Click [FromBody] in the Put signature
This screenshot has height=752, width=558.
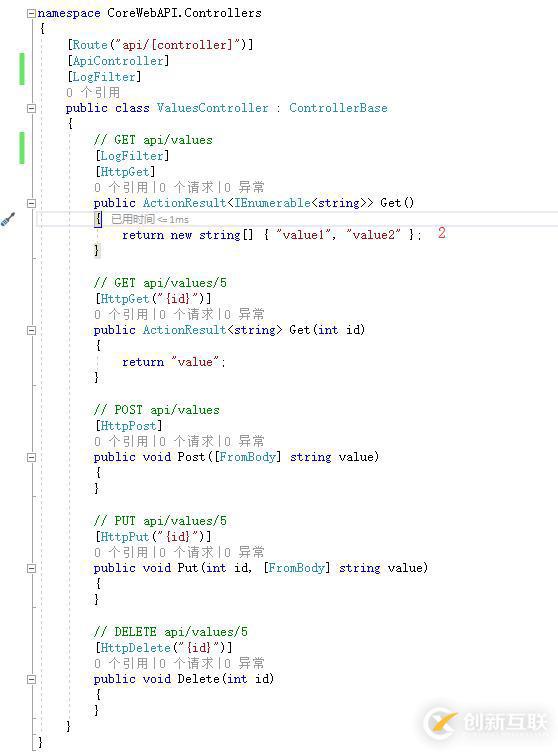(297, 568)
